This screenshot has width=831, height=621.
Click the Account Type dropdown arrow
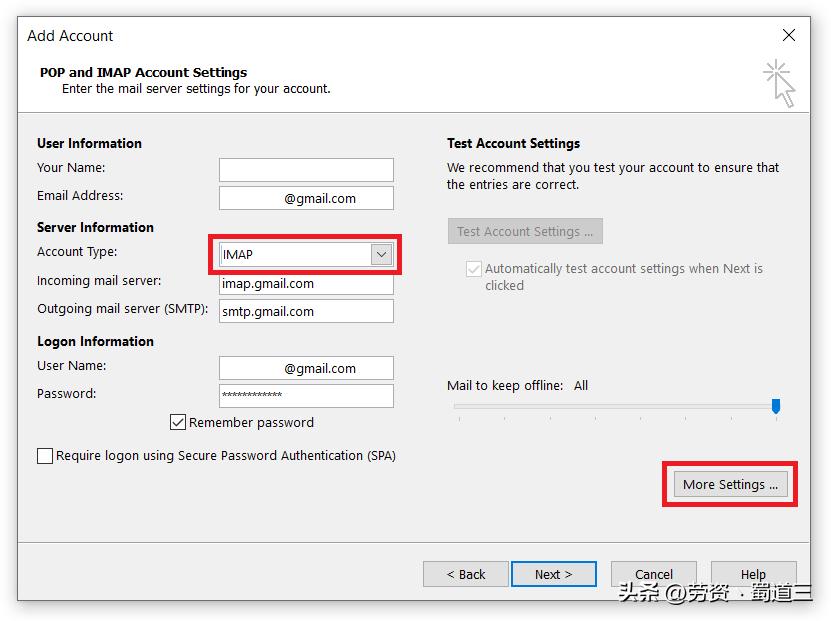pos(380,254)
